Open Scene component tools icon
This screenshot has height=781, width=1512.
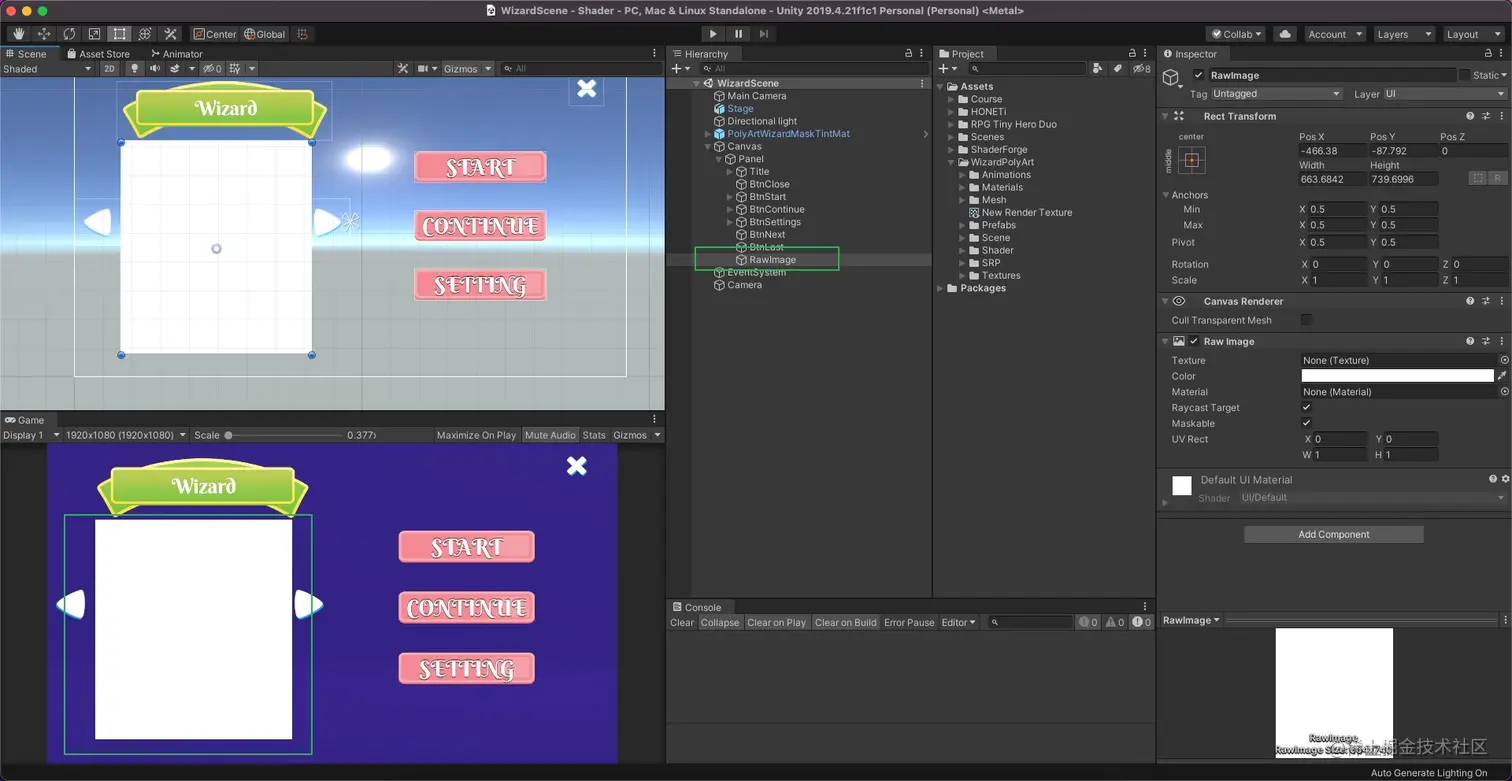pos(403,69)
